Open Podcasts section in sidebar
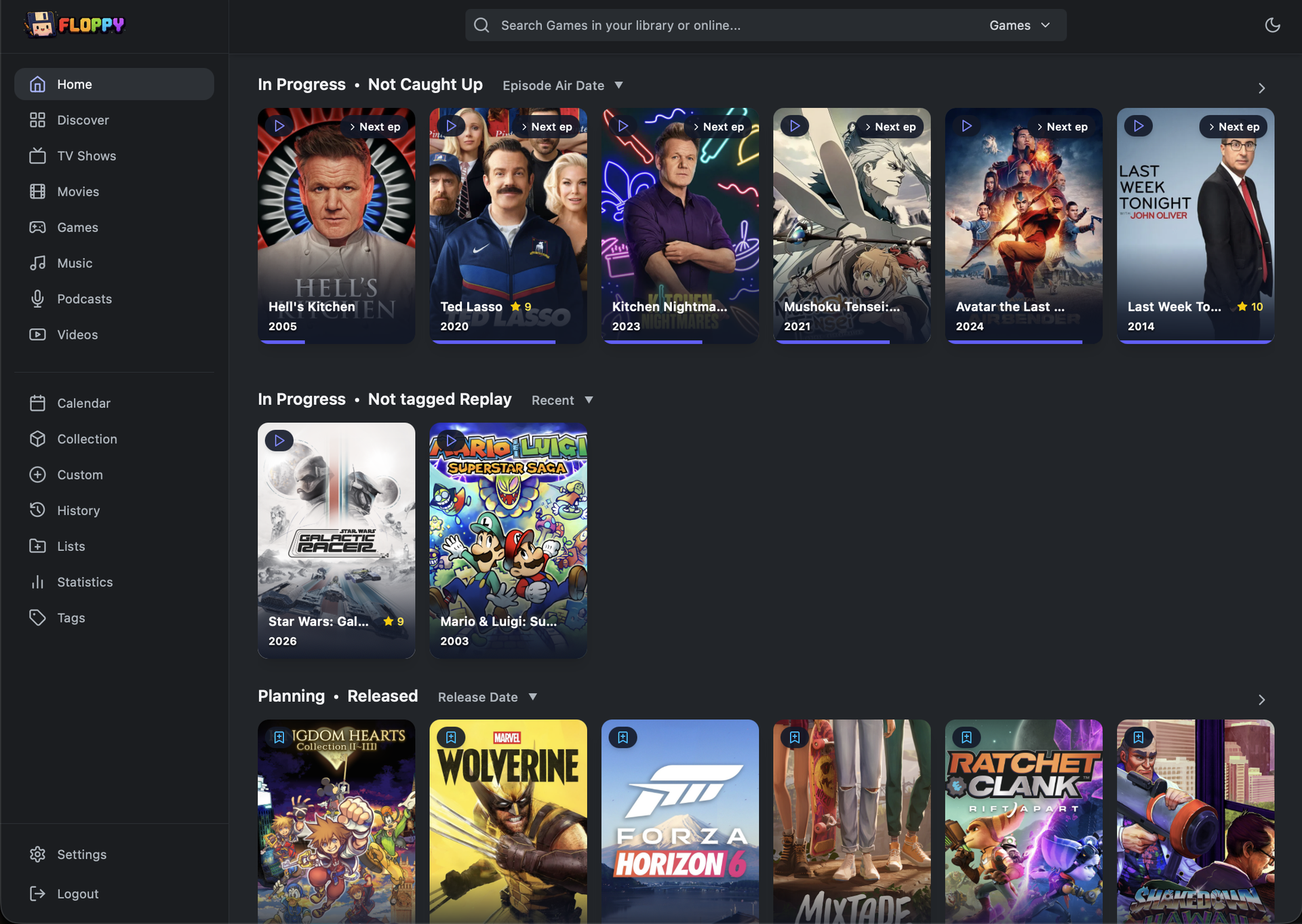 coord(114,299)
